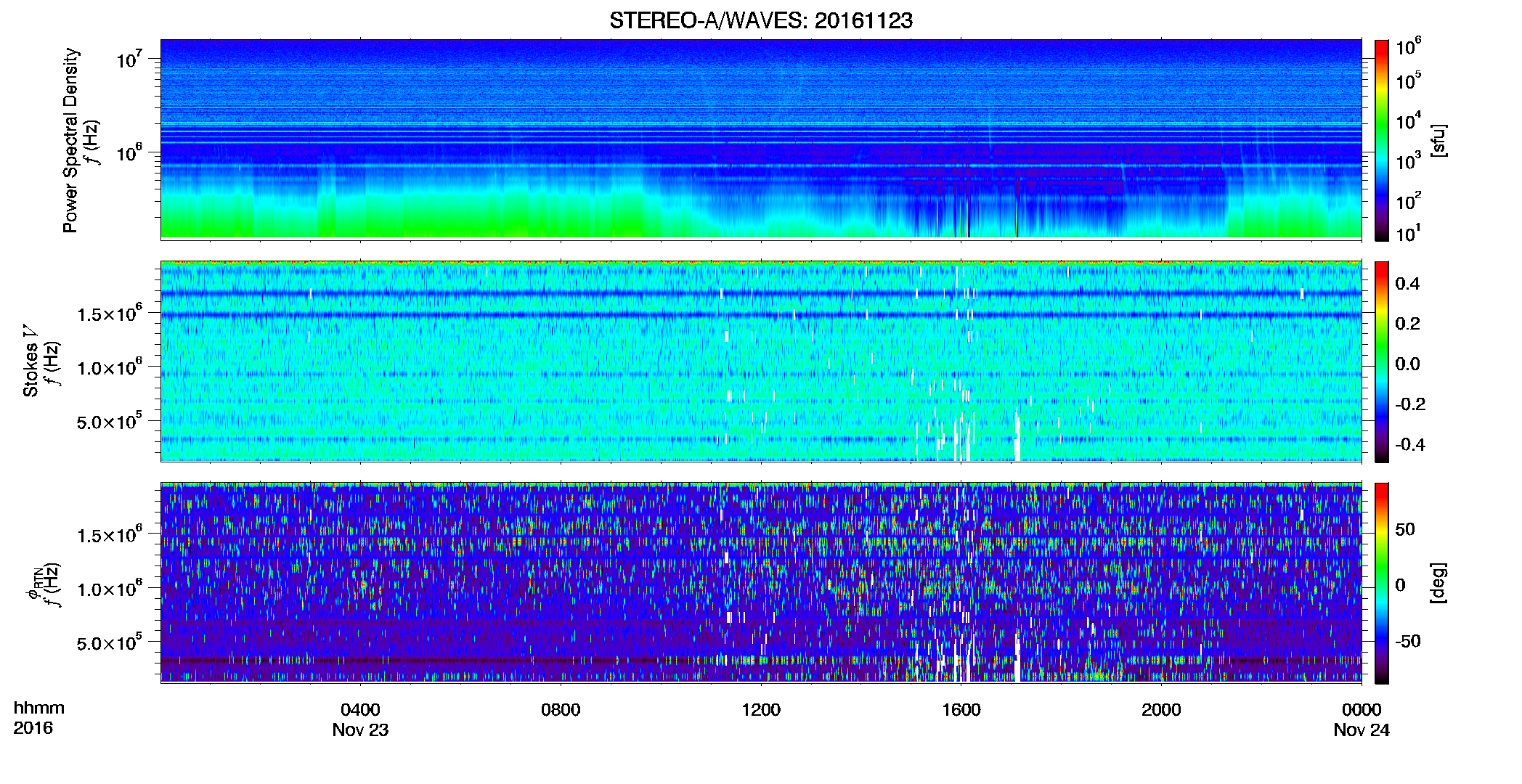1522x784 pixels.
Task: Click the hhmm axis unit label
Action: tap(39, 708)
